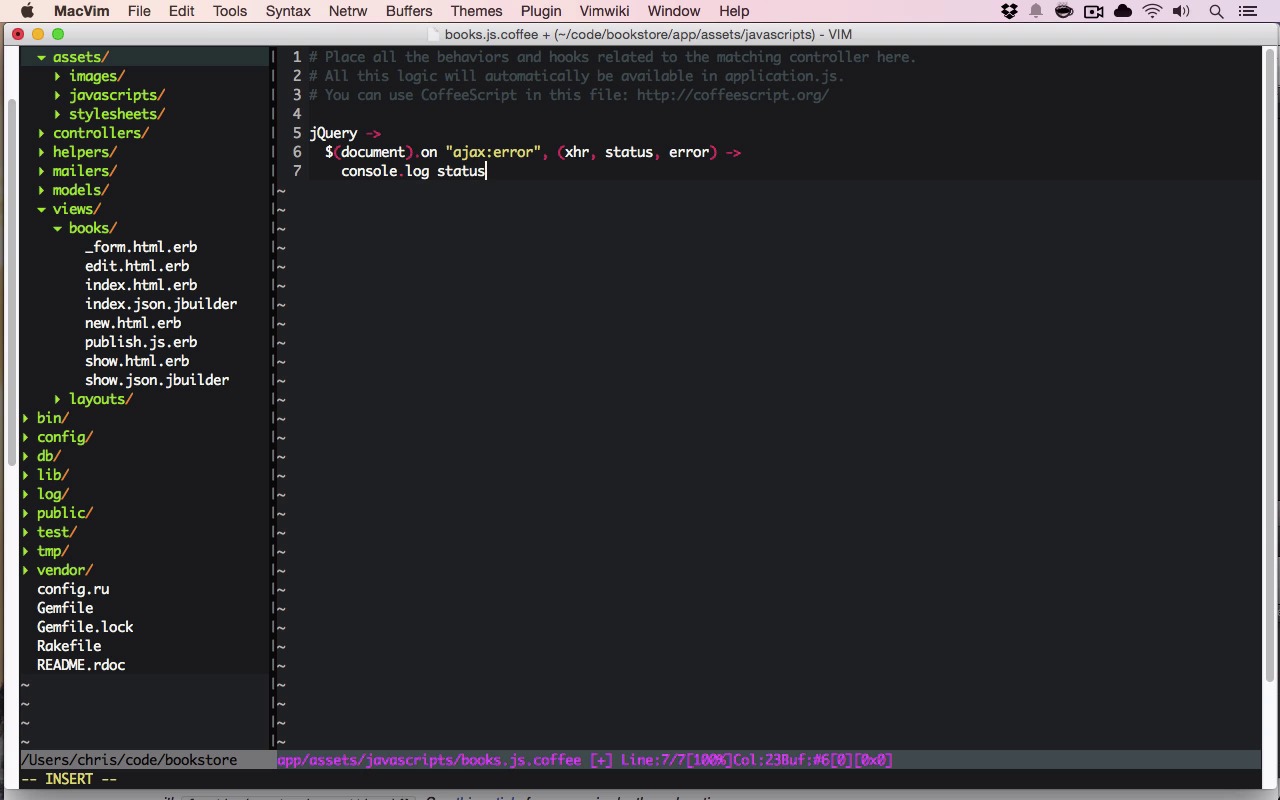Click the jQuery line in the editor

[x=345, y=133]
